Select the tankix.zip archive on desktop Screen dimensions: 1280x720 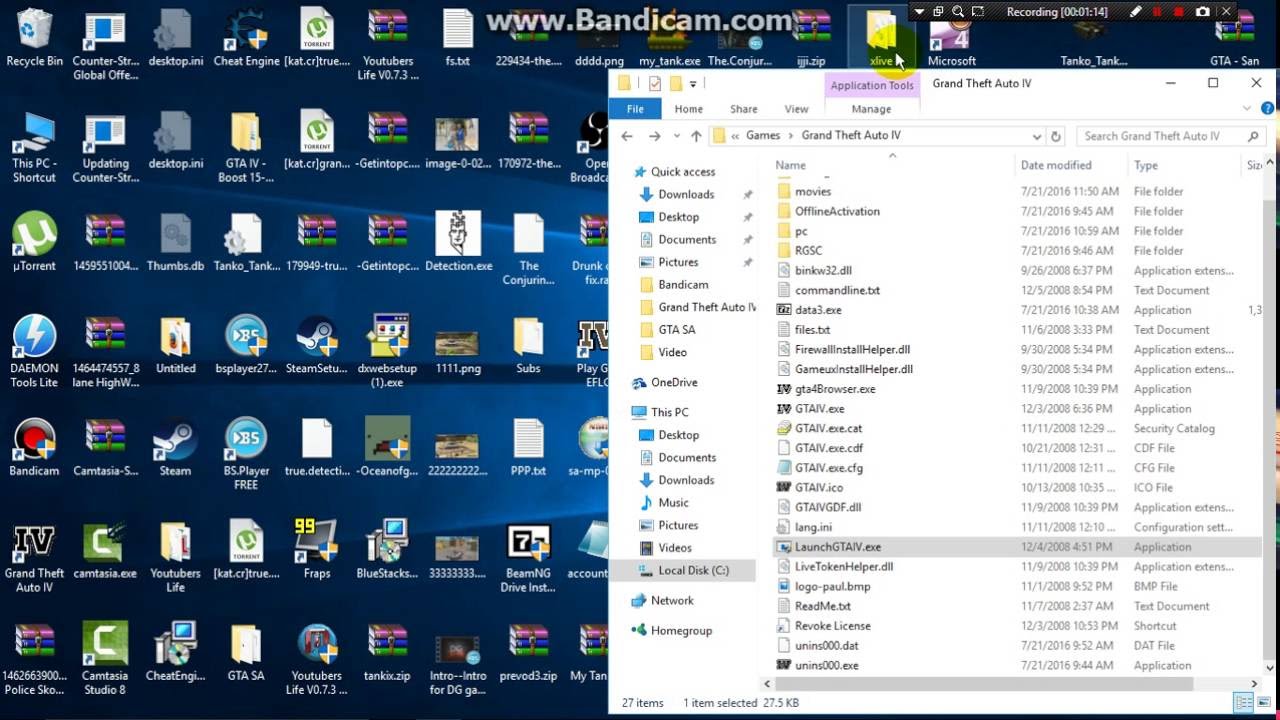click(x=387, y=652)
